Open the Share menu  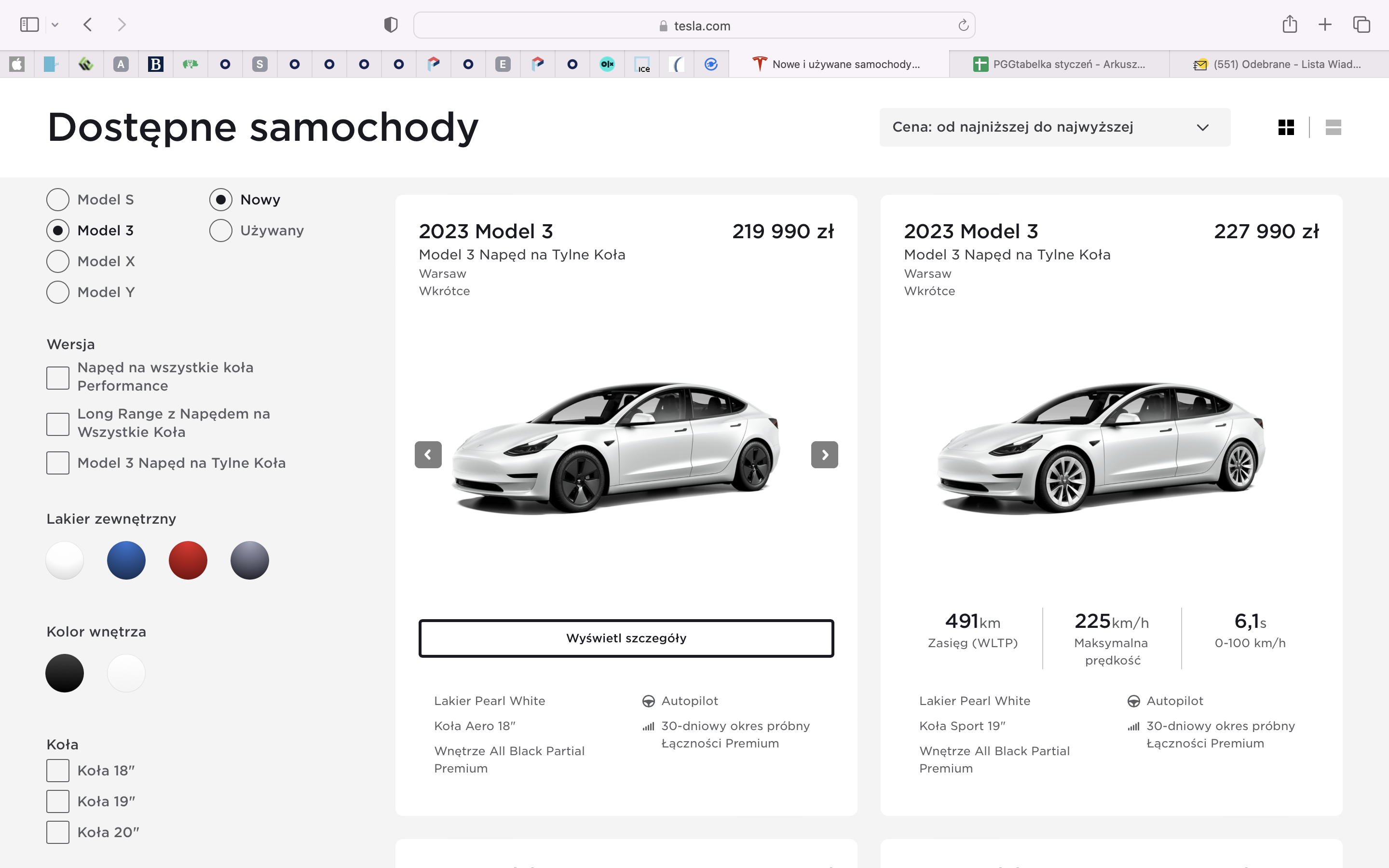click(1290, 24)
